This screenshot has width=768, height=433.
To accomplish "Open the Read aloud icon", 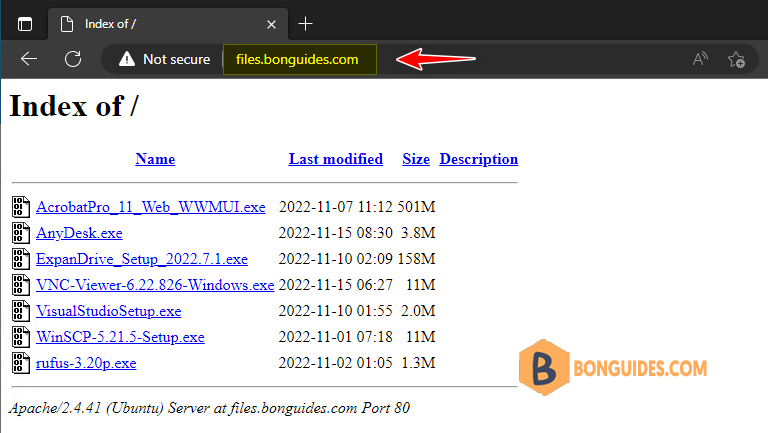I will (x=700, y=59).
